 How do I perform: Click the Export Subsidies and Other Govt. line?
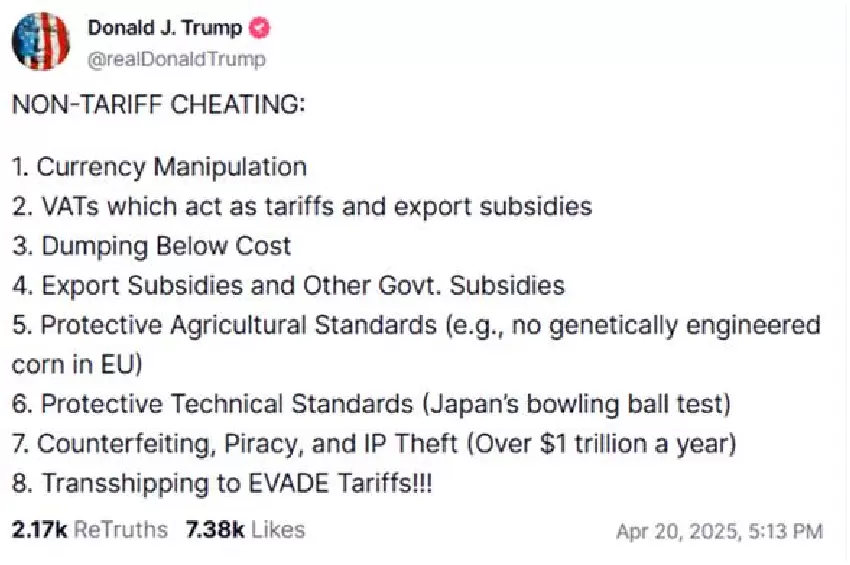click(x=289, y=286)
